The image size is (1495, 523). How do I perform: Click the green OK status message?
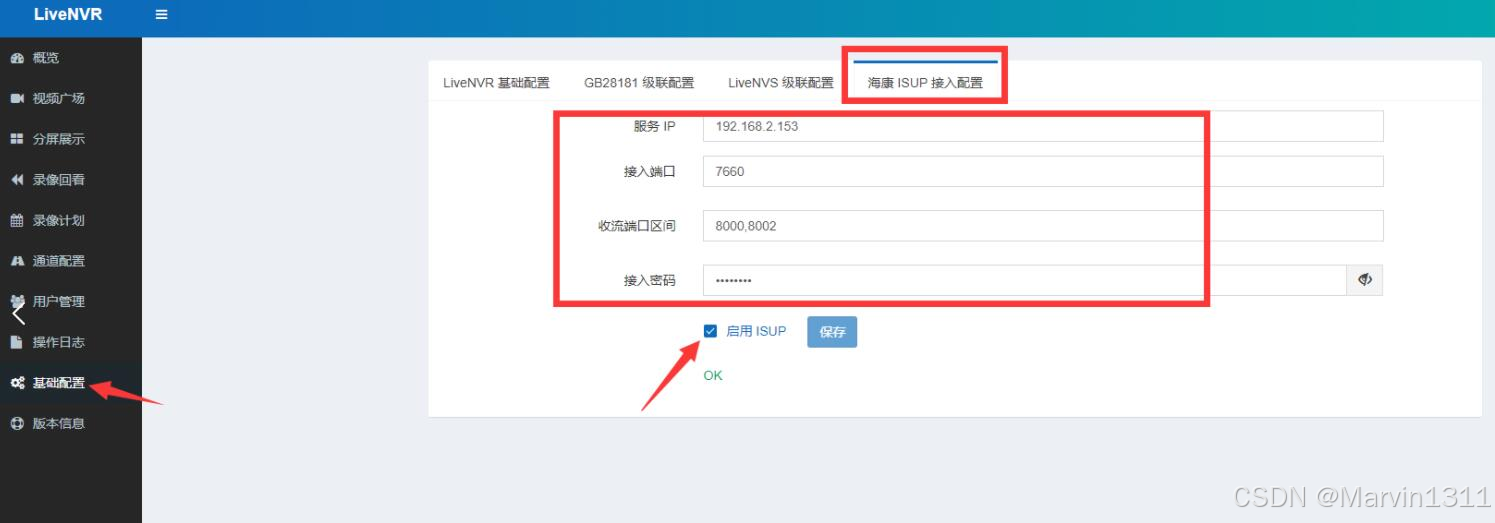pyautogui.click(x=713, y=376)
